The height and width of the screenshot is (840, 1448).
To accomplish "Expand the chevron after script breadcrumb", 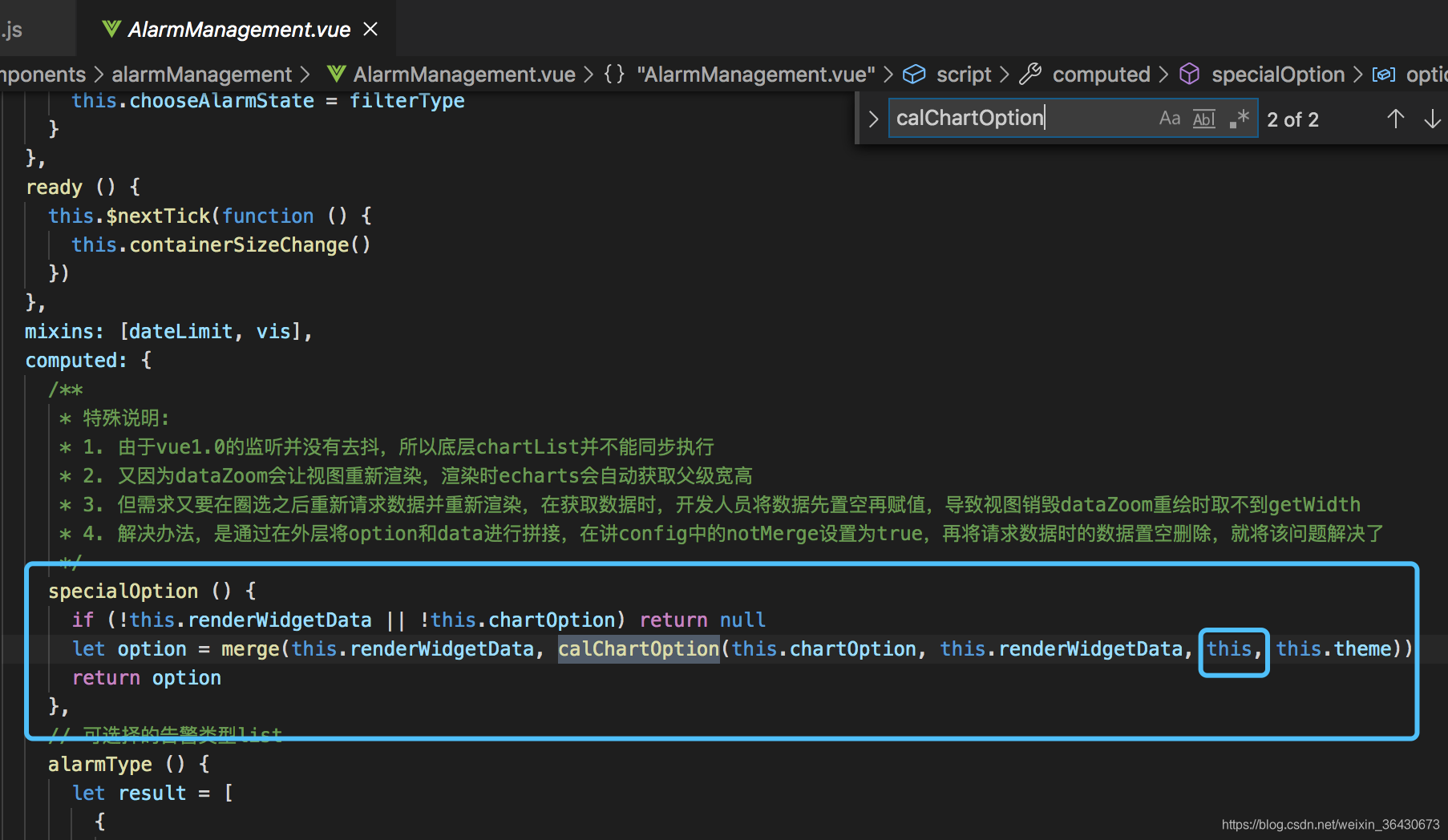I will click(x=1004, y=75).
